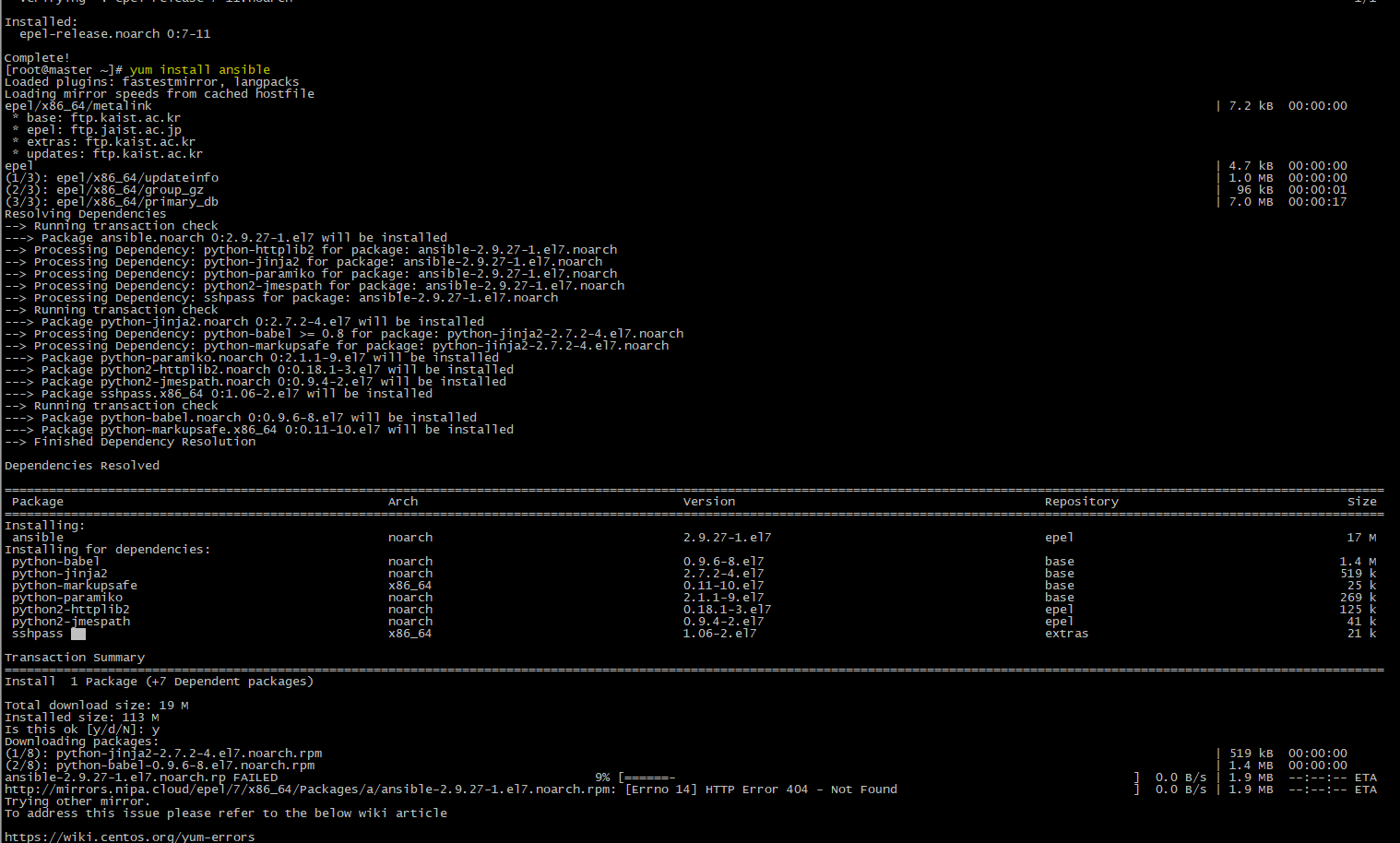Select the python-httplib2 Processing Dependency line
This screenshot has width=1400, height=843.
(x=311, y=250)
